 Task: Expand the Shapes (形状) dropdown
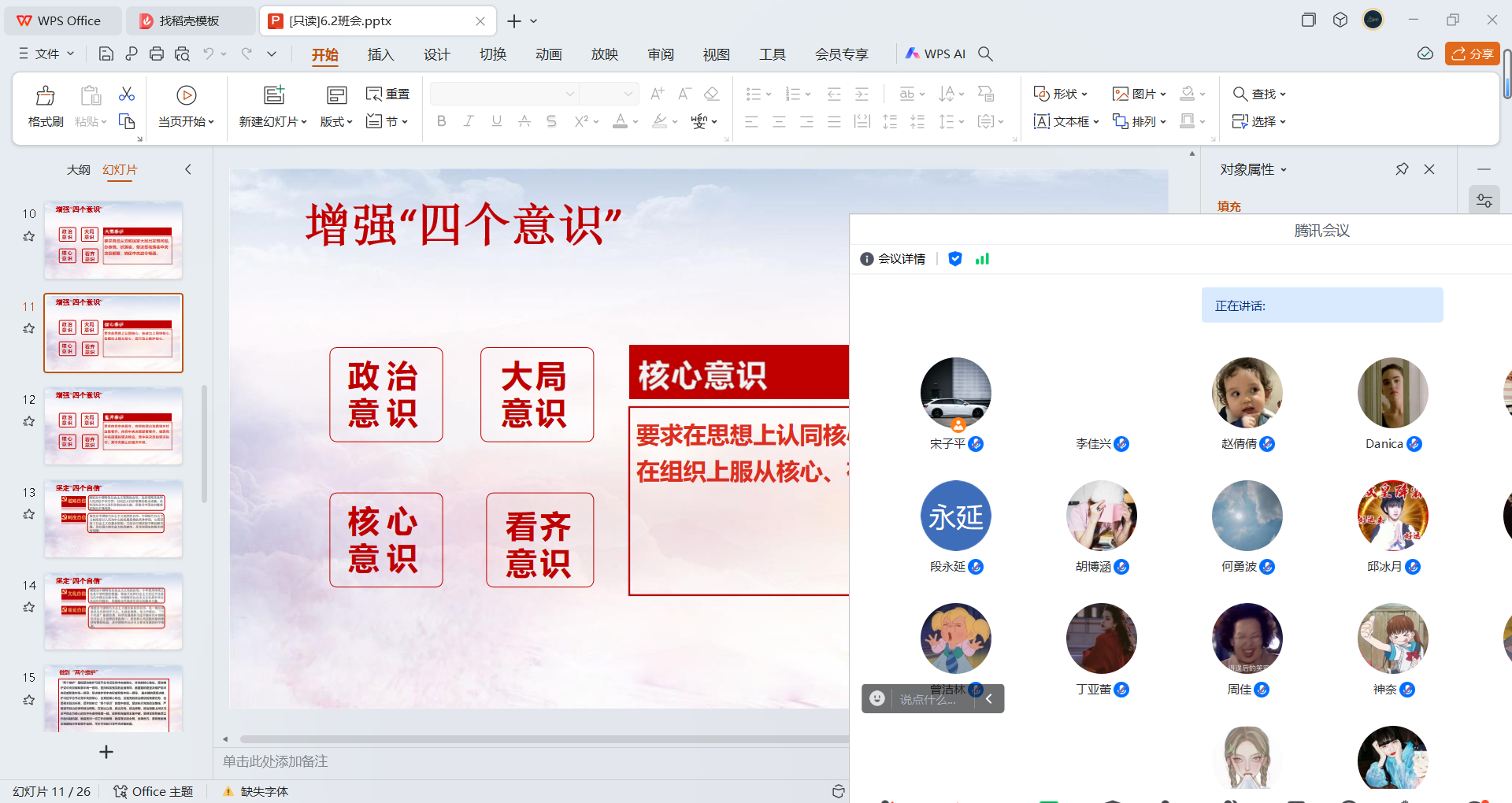[1061, 94]
